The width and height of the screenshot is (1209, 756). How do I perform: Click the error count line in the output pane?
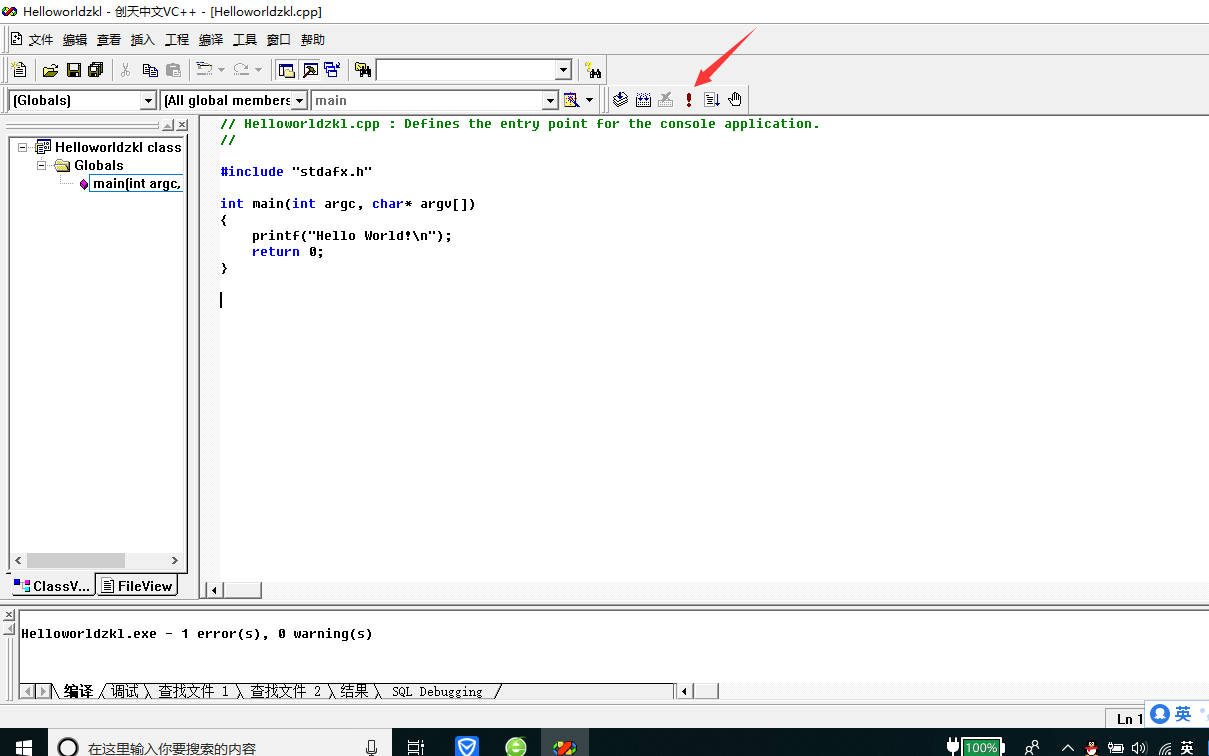coord(197,633)
